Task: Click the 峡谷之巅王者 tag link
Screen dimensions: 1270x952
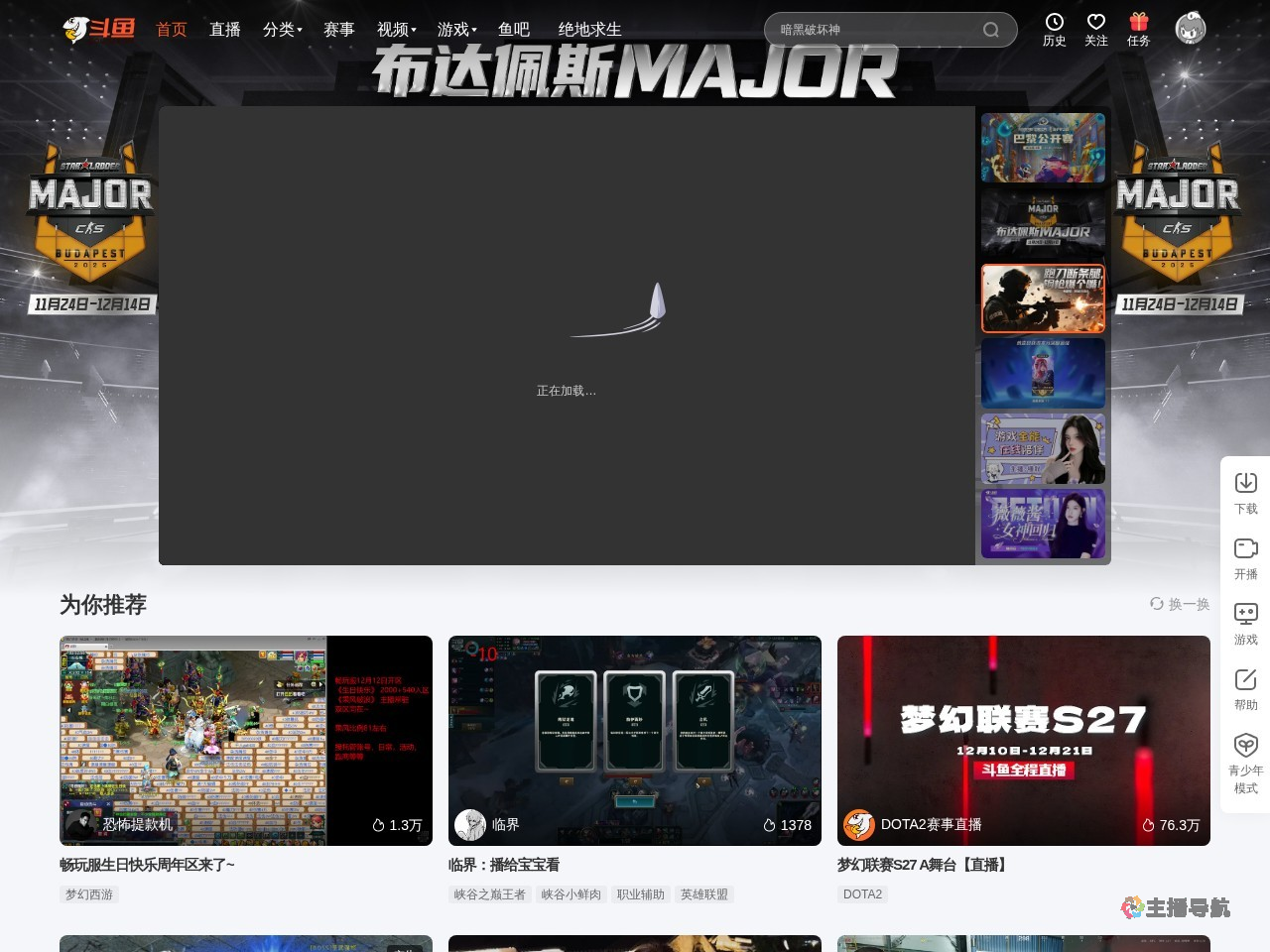Action: [x=490, y=893]
